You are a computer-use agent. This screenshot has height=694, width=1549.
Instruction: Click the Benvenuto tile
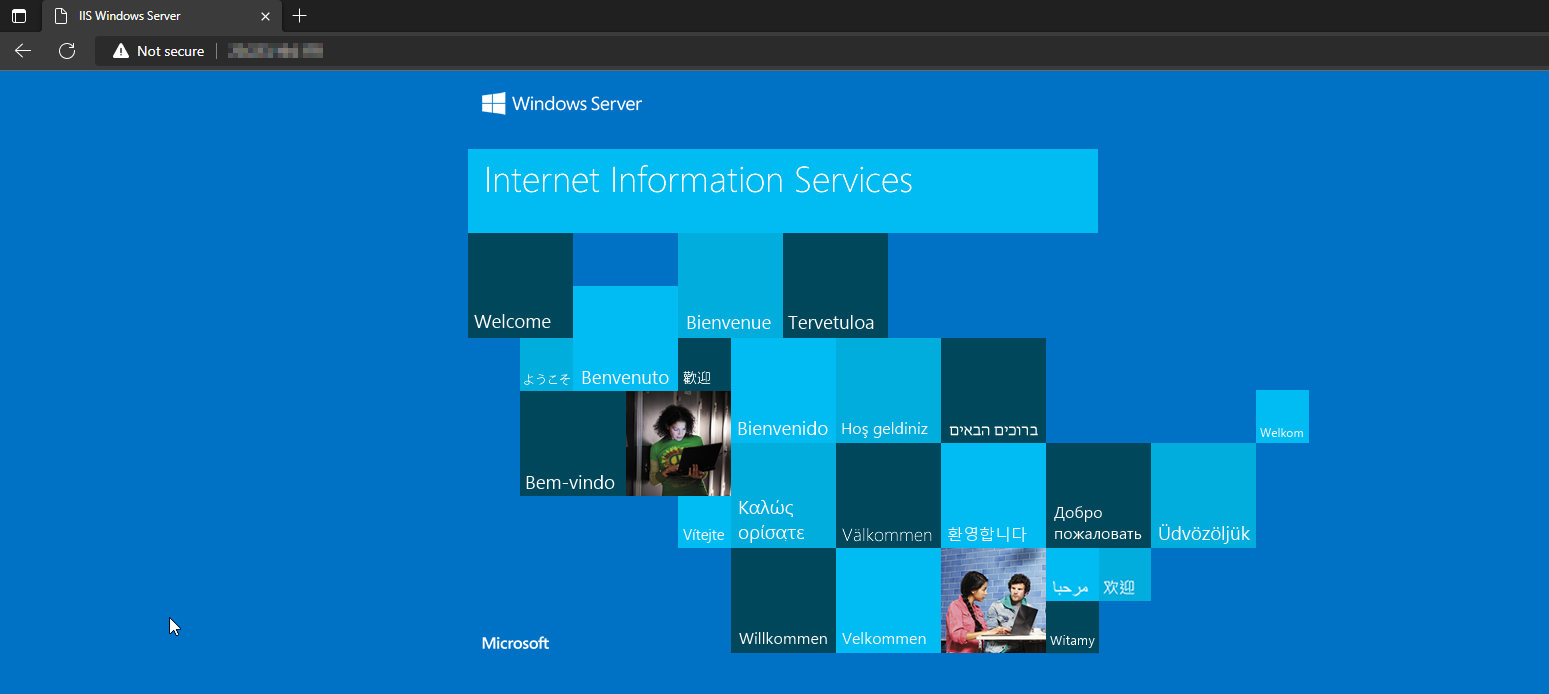625,338
